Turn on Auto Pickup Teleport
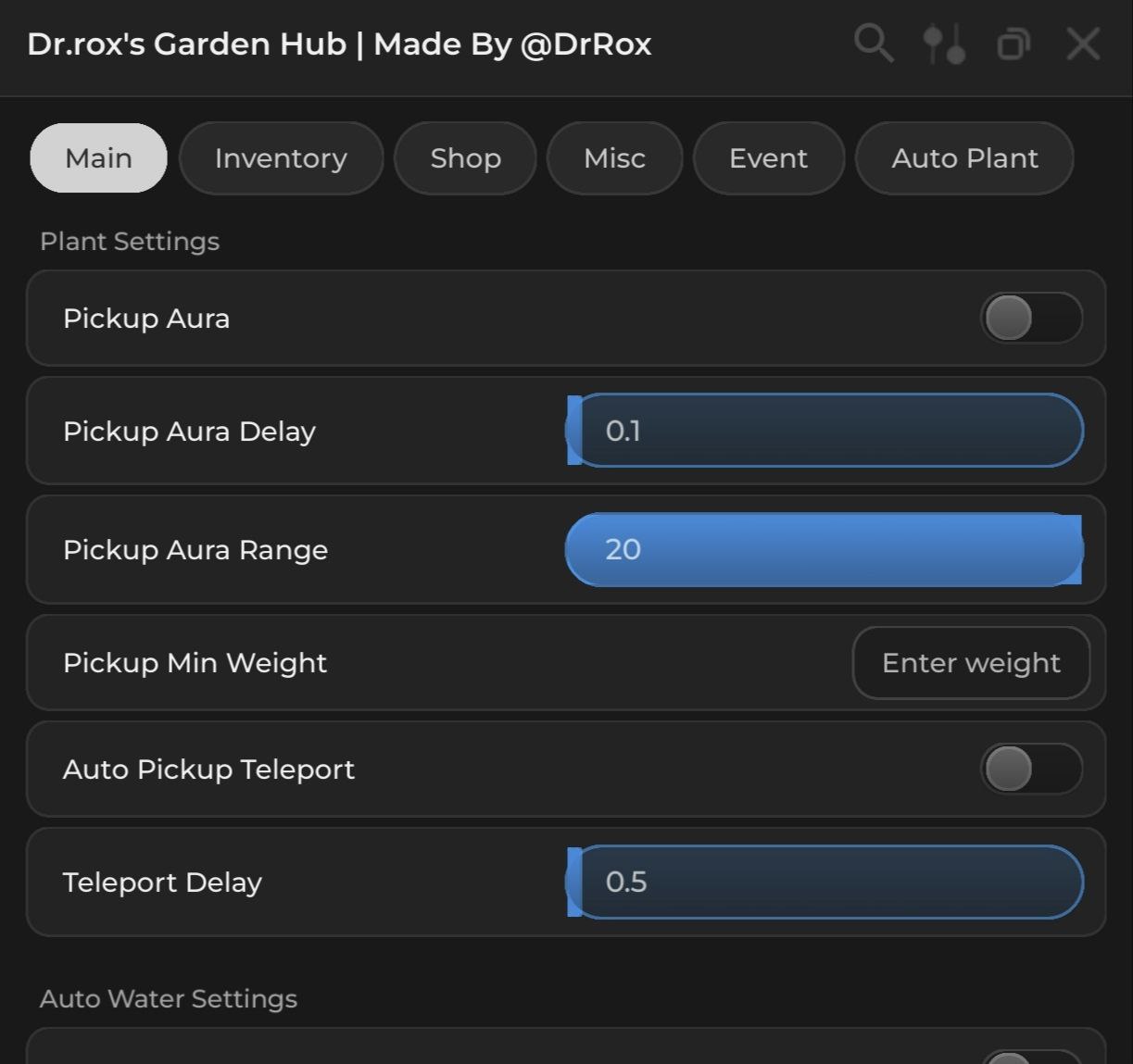Image resolution: width=1133 pixels, height=1064 pixels. coord(1031,769)
